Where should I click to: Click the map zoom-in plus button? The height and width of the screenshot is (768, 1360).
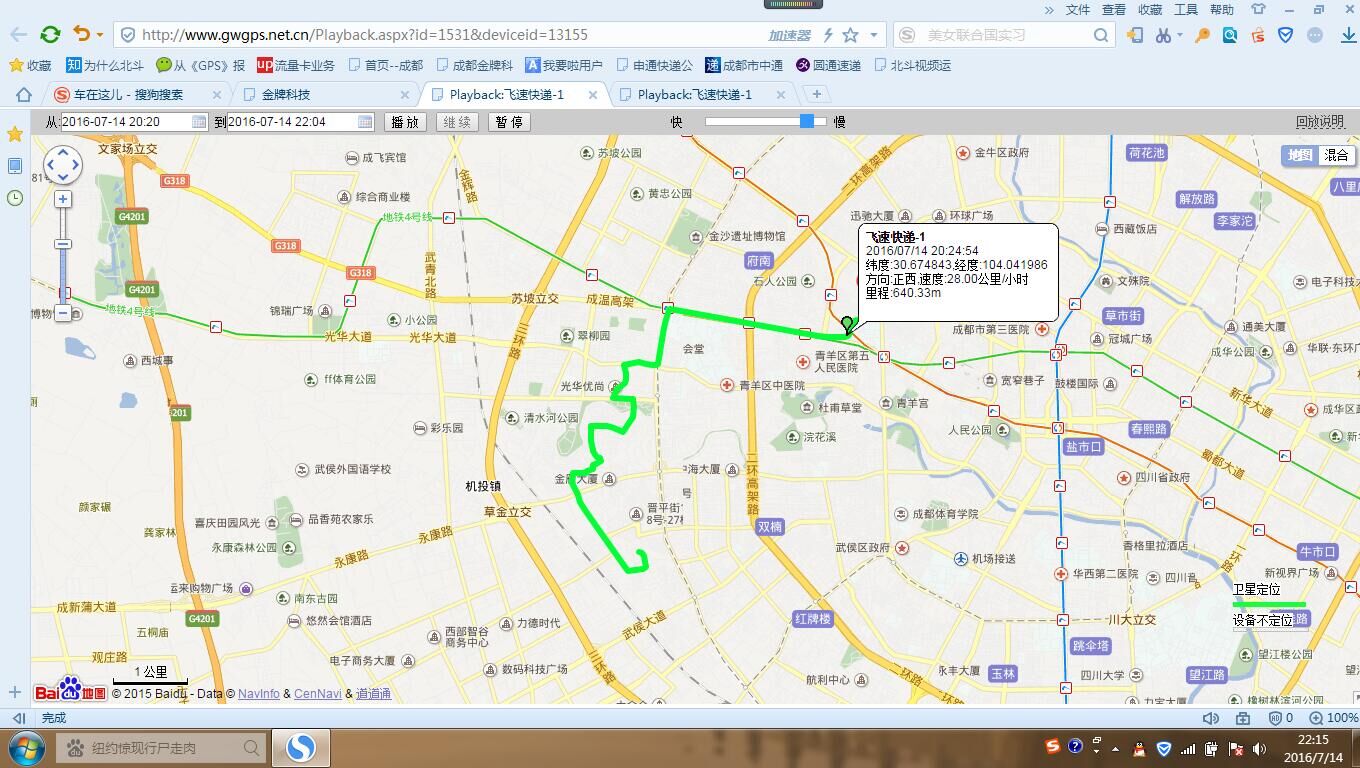pos(62,199)
